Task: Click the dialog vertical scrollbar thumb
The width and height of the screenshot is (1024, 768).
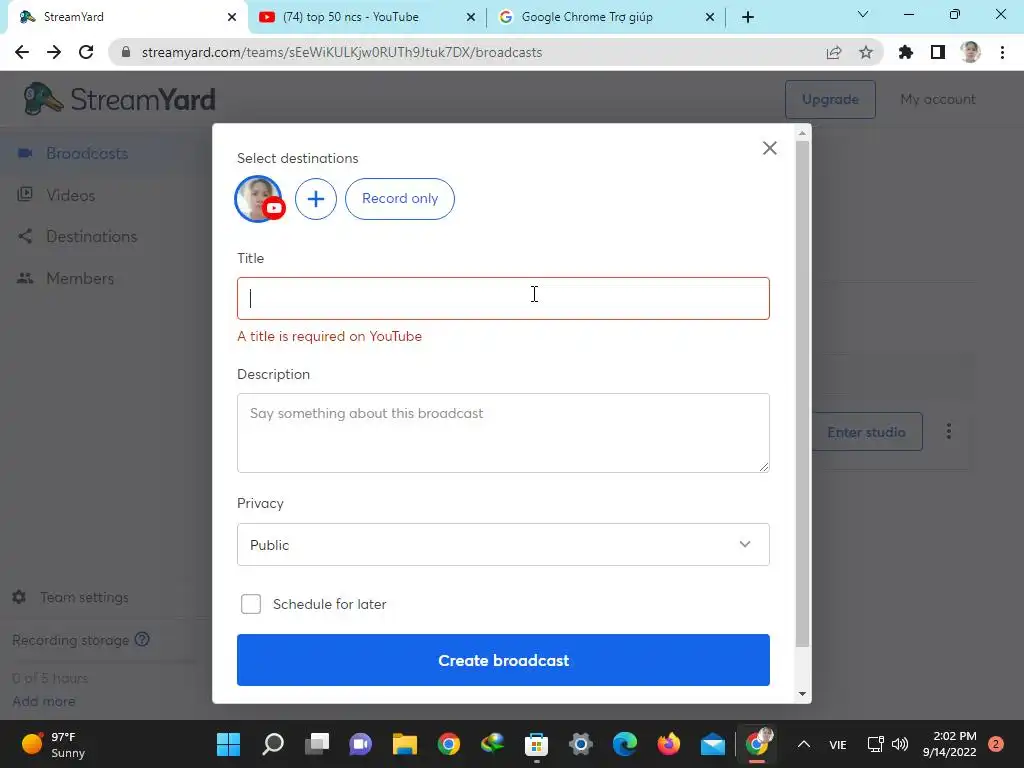Action: [803, 394]
